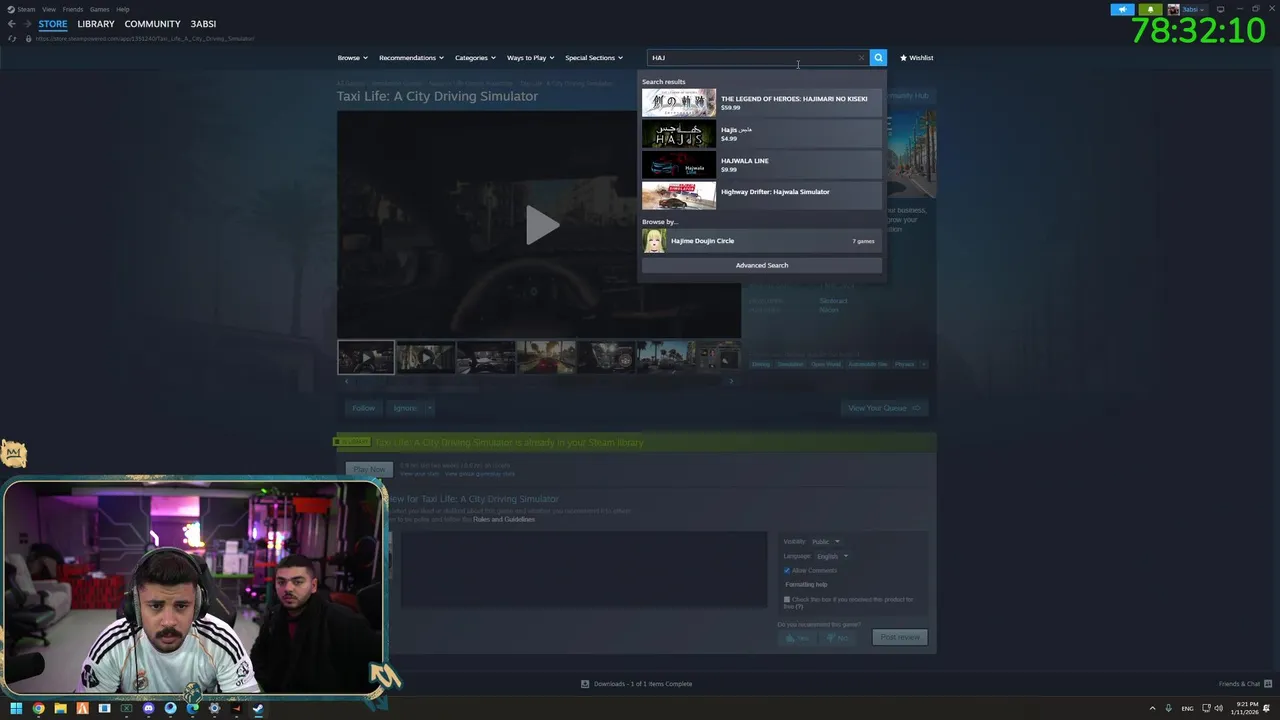Select the HAJWALA LINE search result
This screenshot has height=720, width=1280.
[x=762, y=165]
